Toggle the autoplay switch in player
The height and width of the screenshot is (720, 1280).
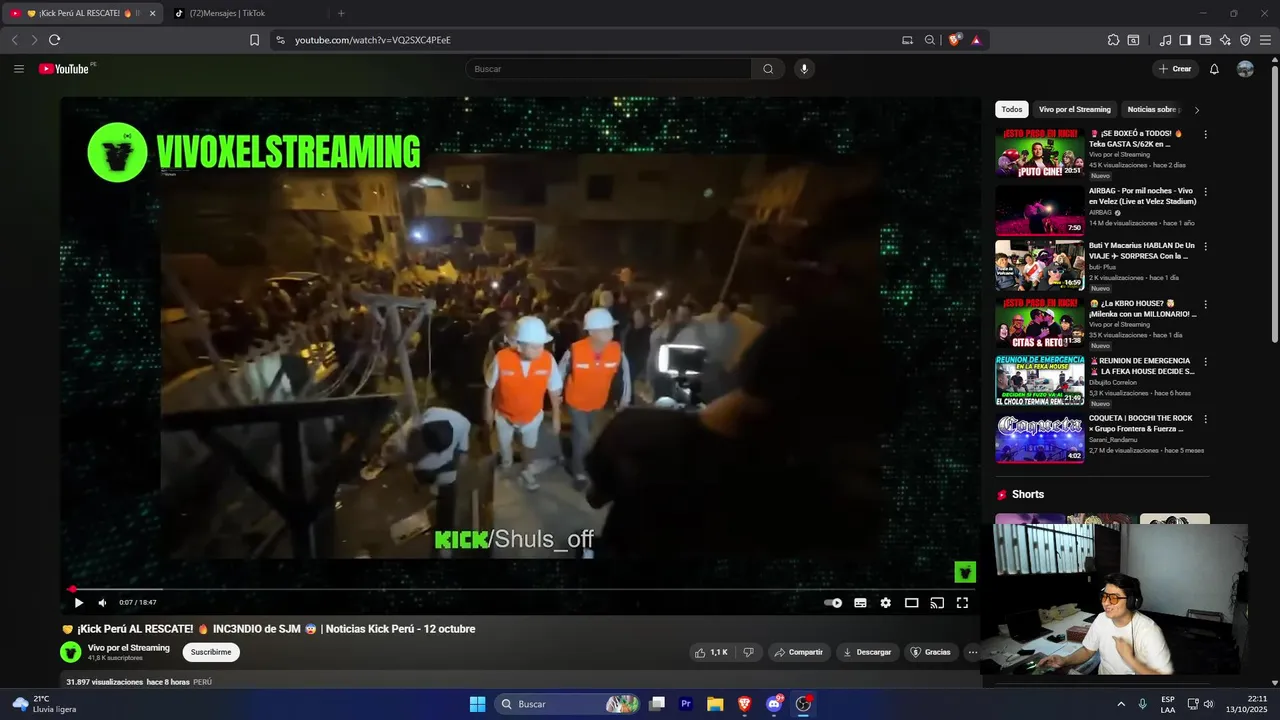(833, 603)
